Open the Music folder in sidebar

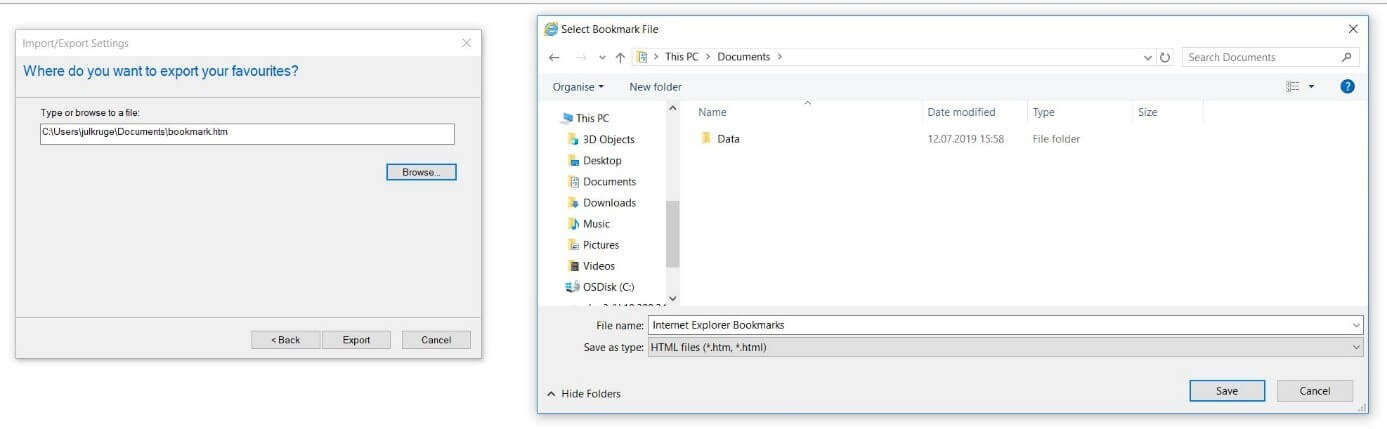(596, 224)
